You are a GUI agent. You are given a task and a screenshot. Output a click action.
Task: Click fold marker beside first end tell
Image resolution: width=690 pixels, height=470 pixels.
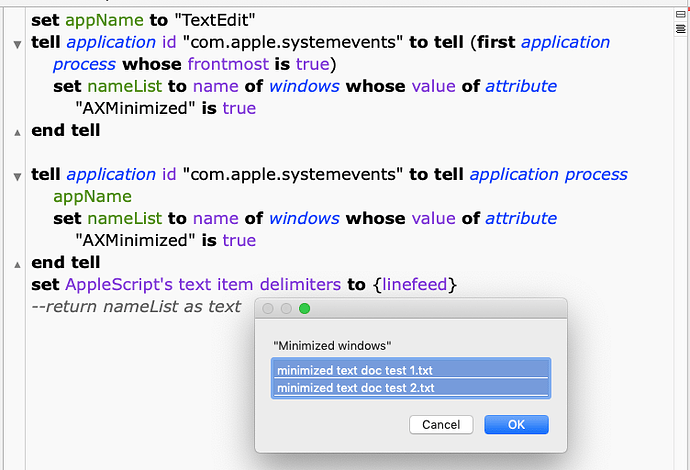tap(17, 131)
